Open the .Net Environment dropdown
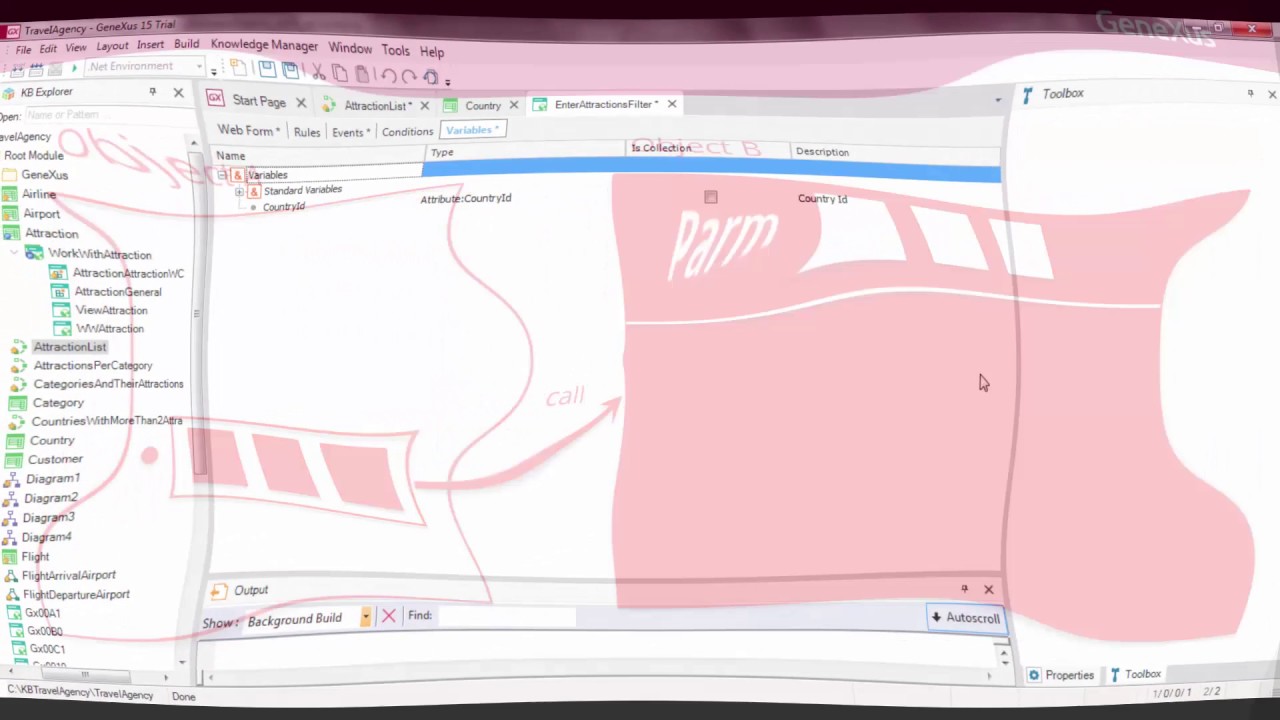The height and width of the screenshot is (720, 1280). pyautogui.click(x=199, y=67)
